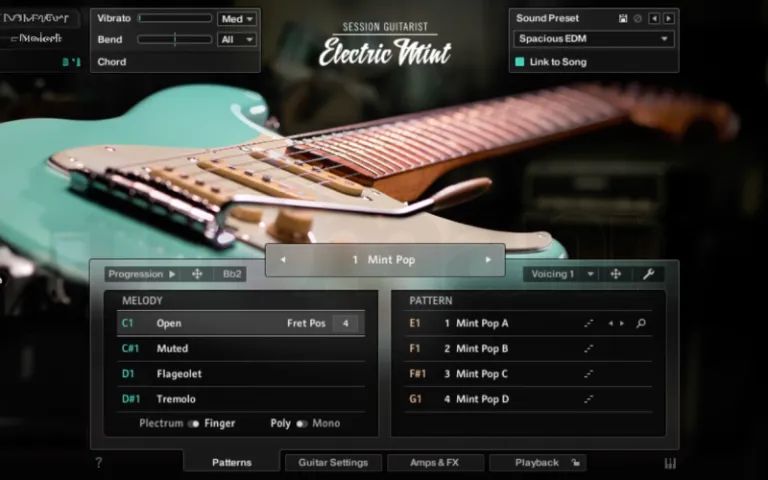Select the Tremolo melody articulation
768x480 pixels.
pos(241,399)
